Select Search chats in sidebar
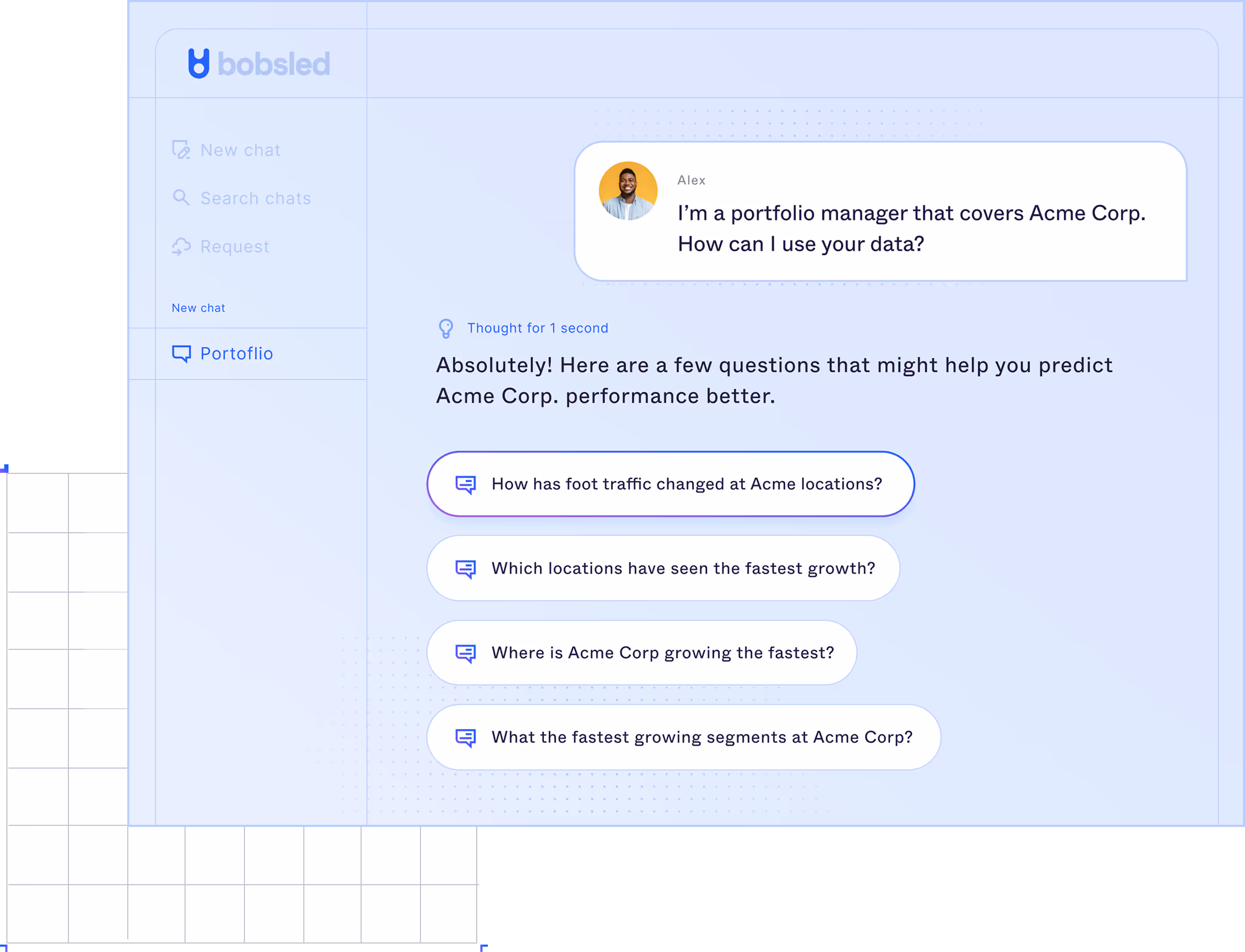 256,198
